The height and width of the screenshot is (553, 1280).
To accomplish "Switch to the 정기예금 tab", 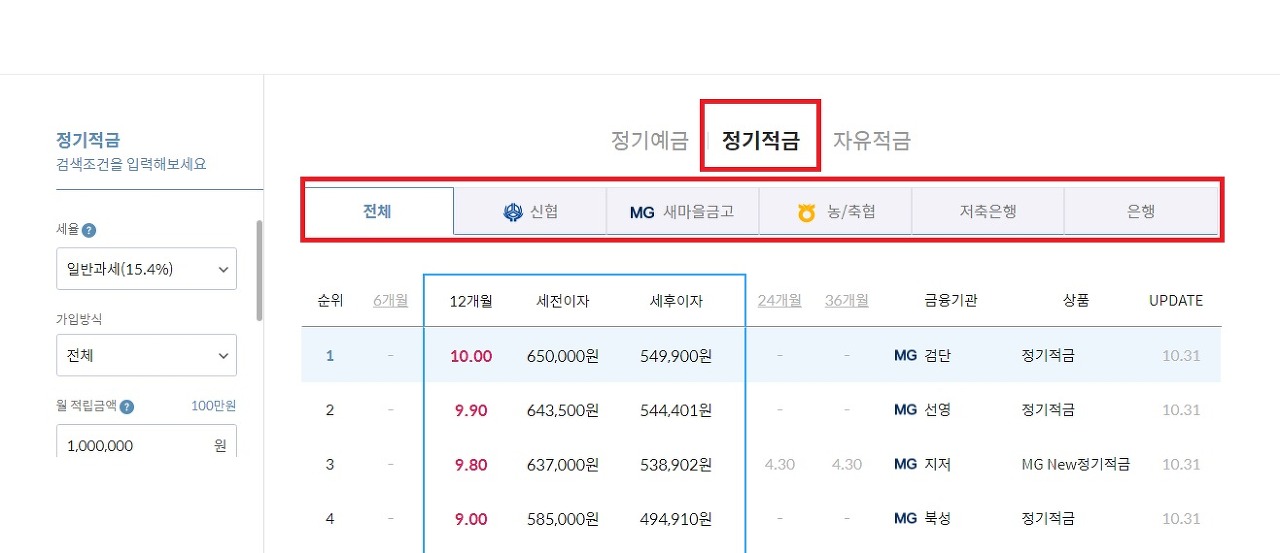I will pyautogui.click(x=650, y=141).
